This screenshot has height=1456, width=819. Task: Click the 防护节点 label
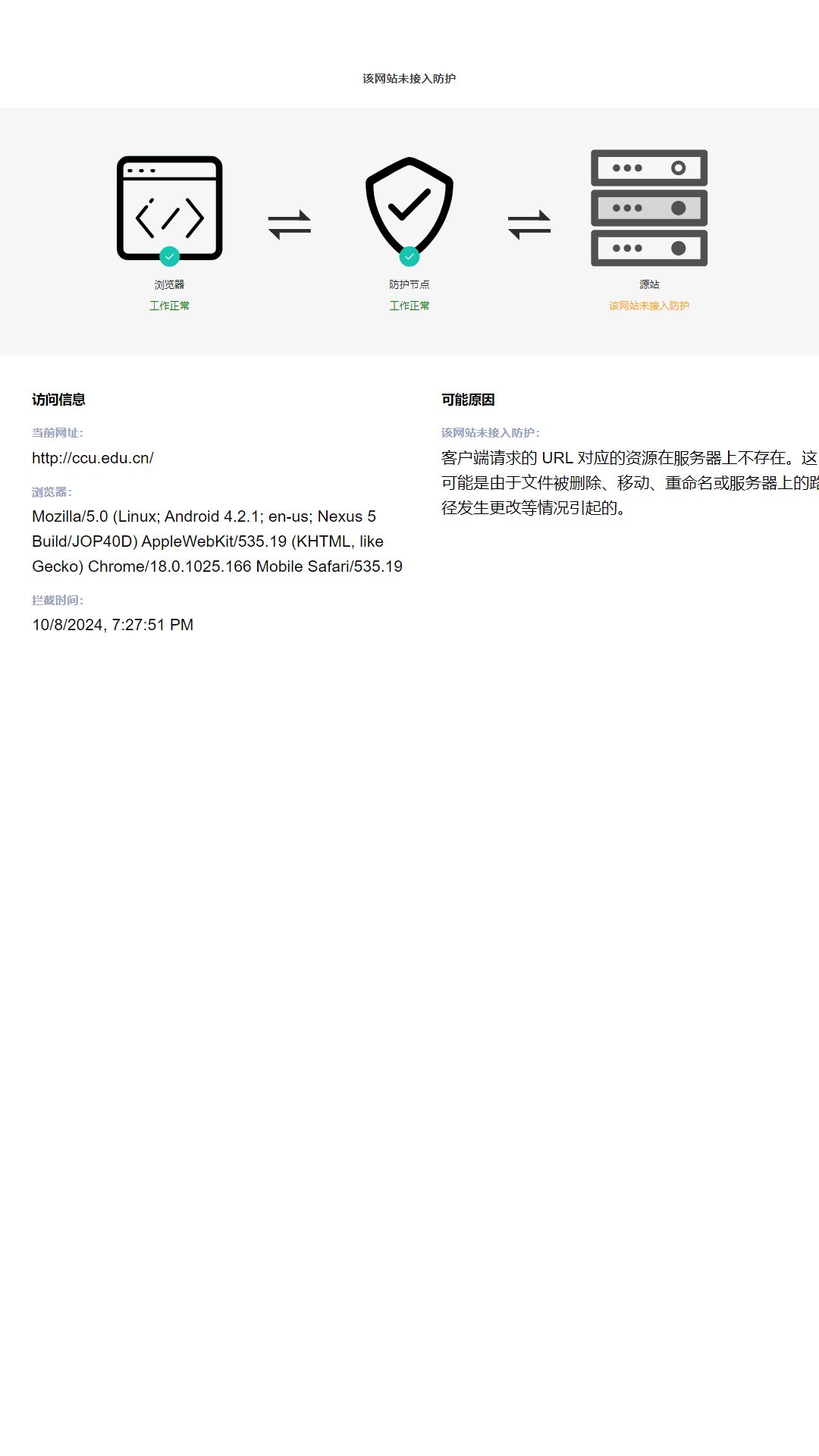point(409,284)
